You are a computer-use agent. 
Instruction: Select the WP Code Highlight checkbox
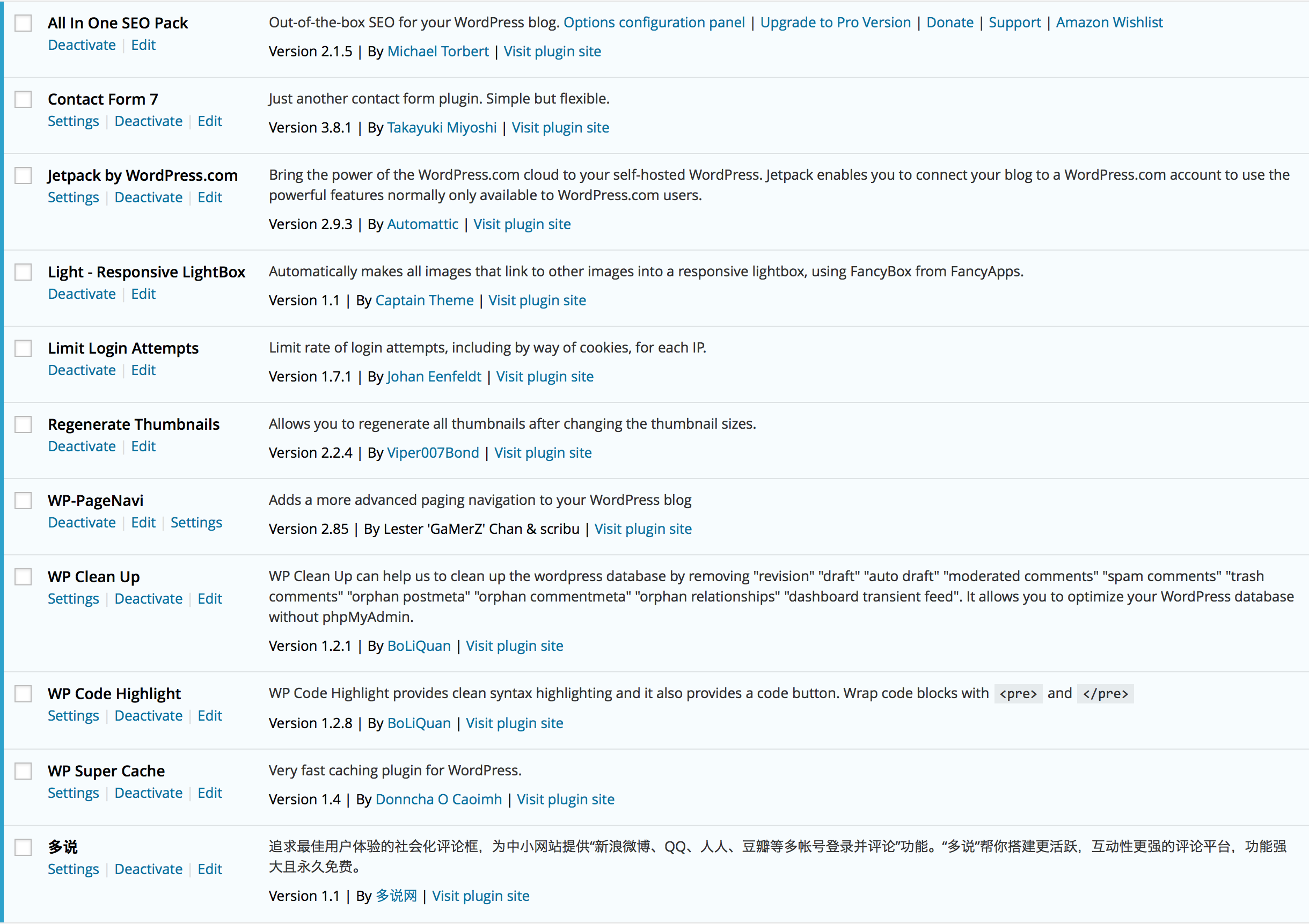pyautogui.click(x=23, y=694)
